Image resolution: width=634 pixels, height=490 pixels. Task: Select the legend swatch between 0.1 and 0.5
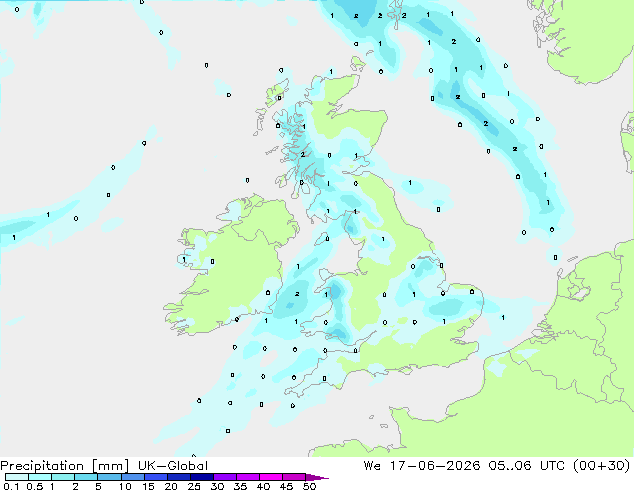[x=17, y=477]
